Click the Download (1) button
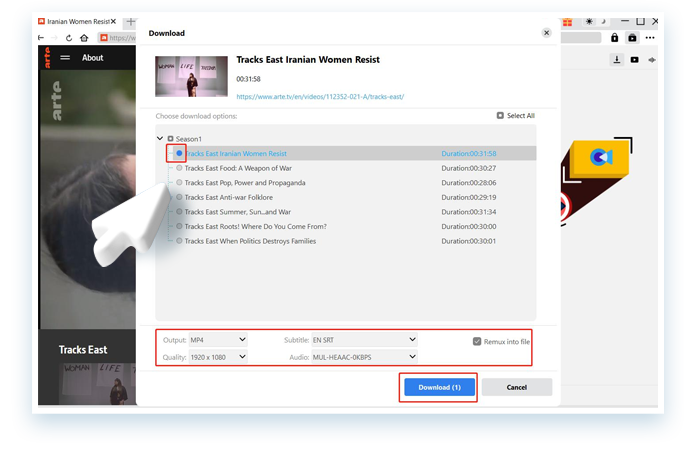The height and width of the screenshot is (449, 684). [x=439, y=387]
